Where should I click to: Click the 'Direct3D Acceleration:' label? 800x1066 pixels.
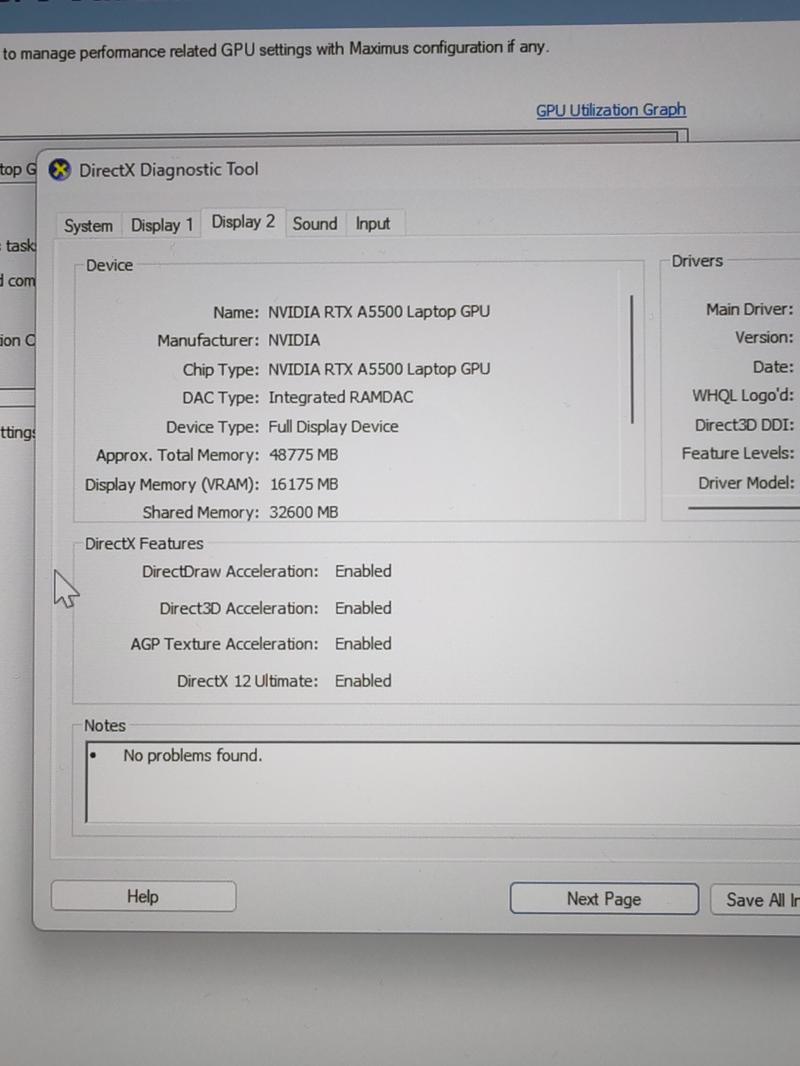coord(239,608)
